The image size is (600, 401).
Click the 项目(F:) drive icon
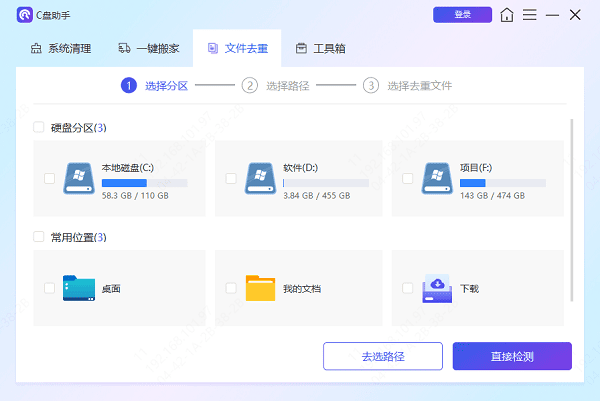click(437, 179)
